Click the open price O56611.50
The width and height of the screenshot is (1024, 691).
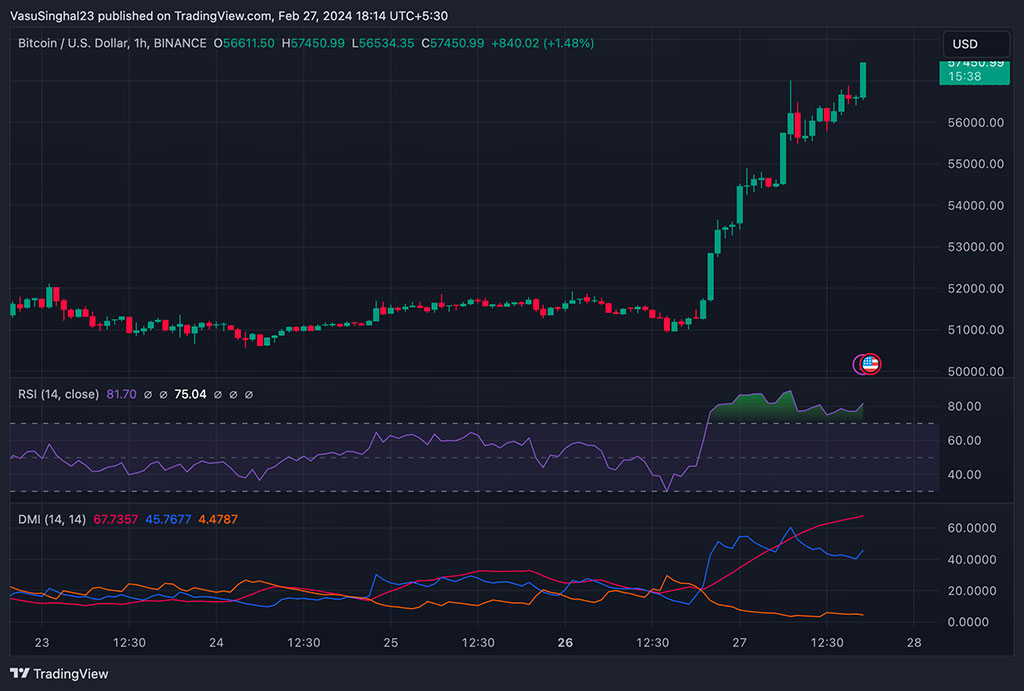(x=244, y=43)
